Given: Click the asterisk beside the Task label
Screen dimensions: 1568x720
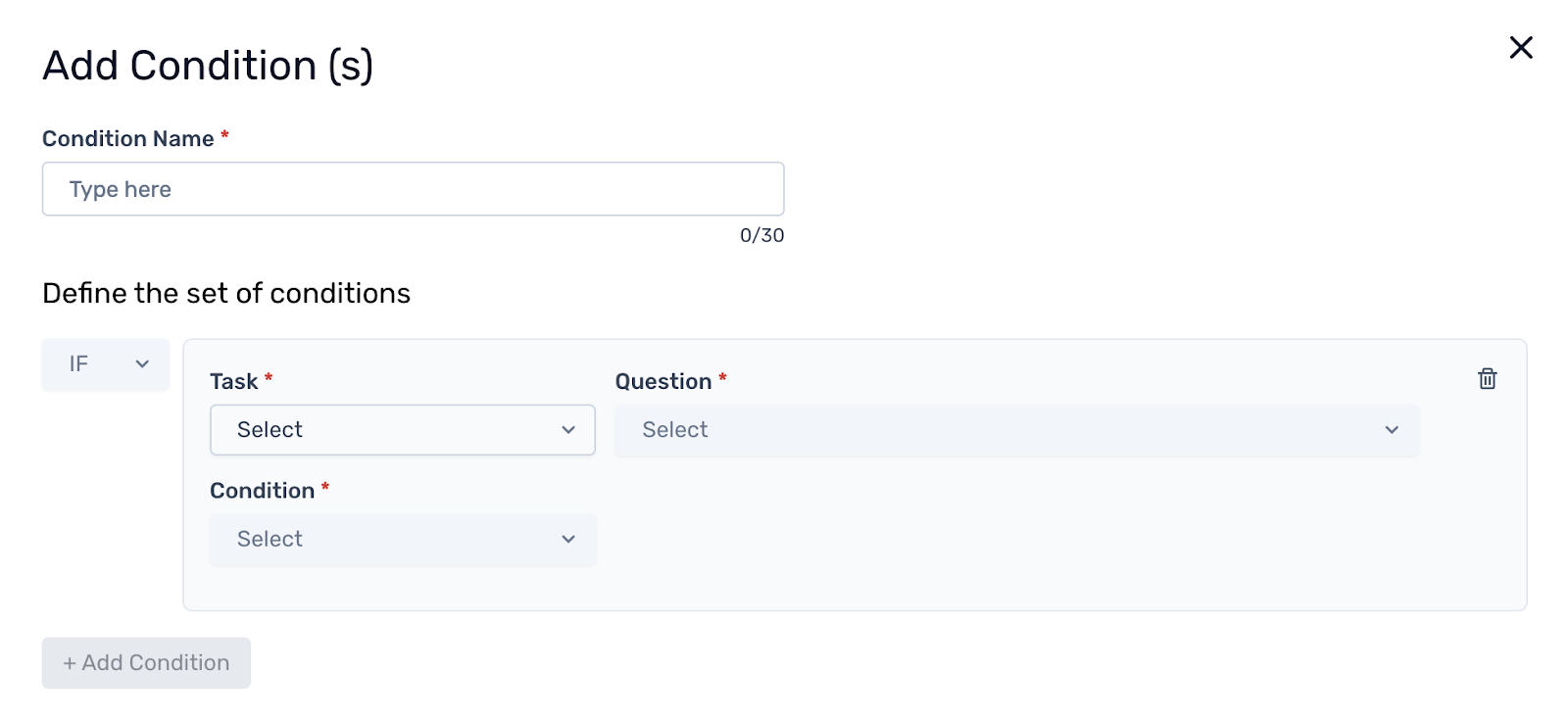Looking at the screenshot, I should coord(269,377).
